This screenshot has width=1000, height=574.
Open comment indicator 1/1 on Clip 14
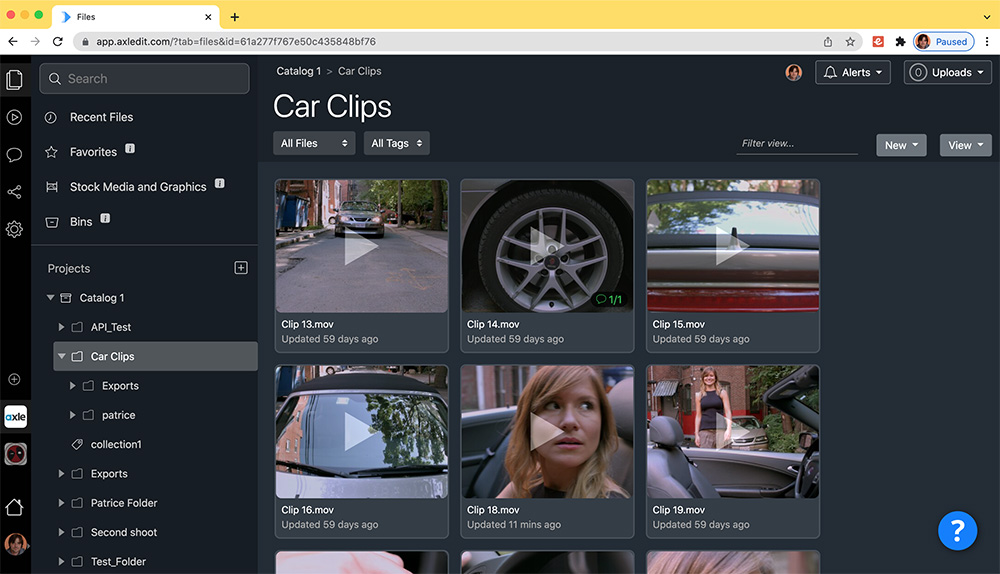click(x=608, y=299)
